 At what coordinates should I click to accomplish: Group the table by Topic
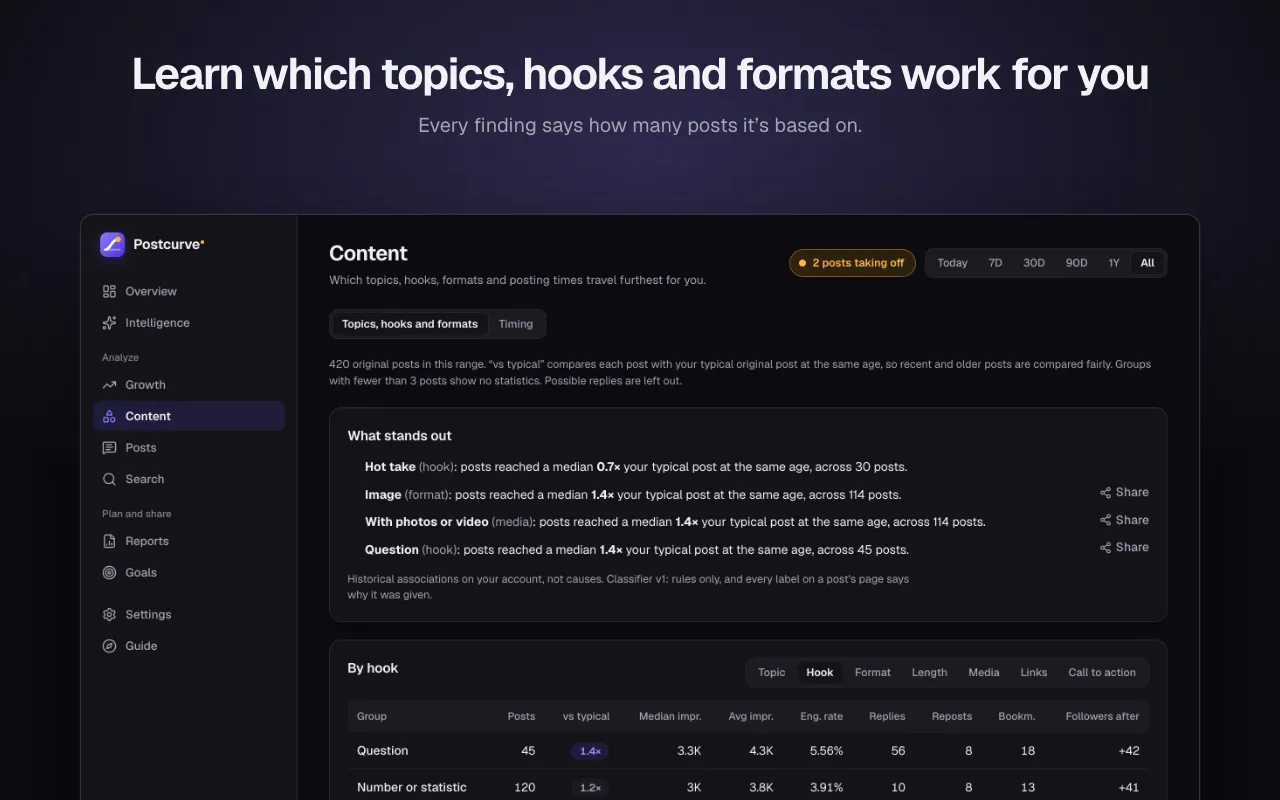click(772, 673)
